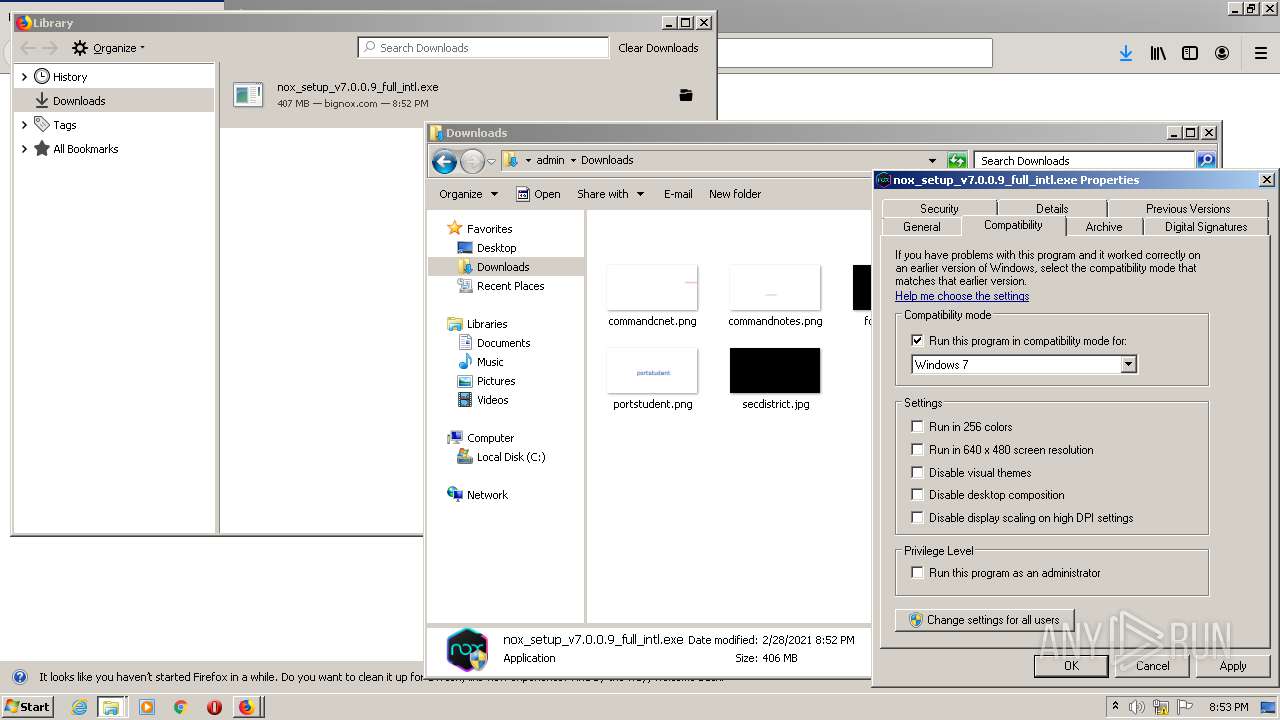Select Local Disk (C:) in navigation pane
Image resolution: width=1280 pixels, height=720 pixels.
pyautogui.click(x=501, y=457)
